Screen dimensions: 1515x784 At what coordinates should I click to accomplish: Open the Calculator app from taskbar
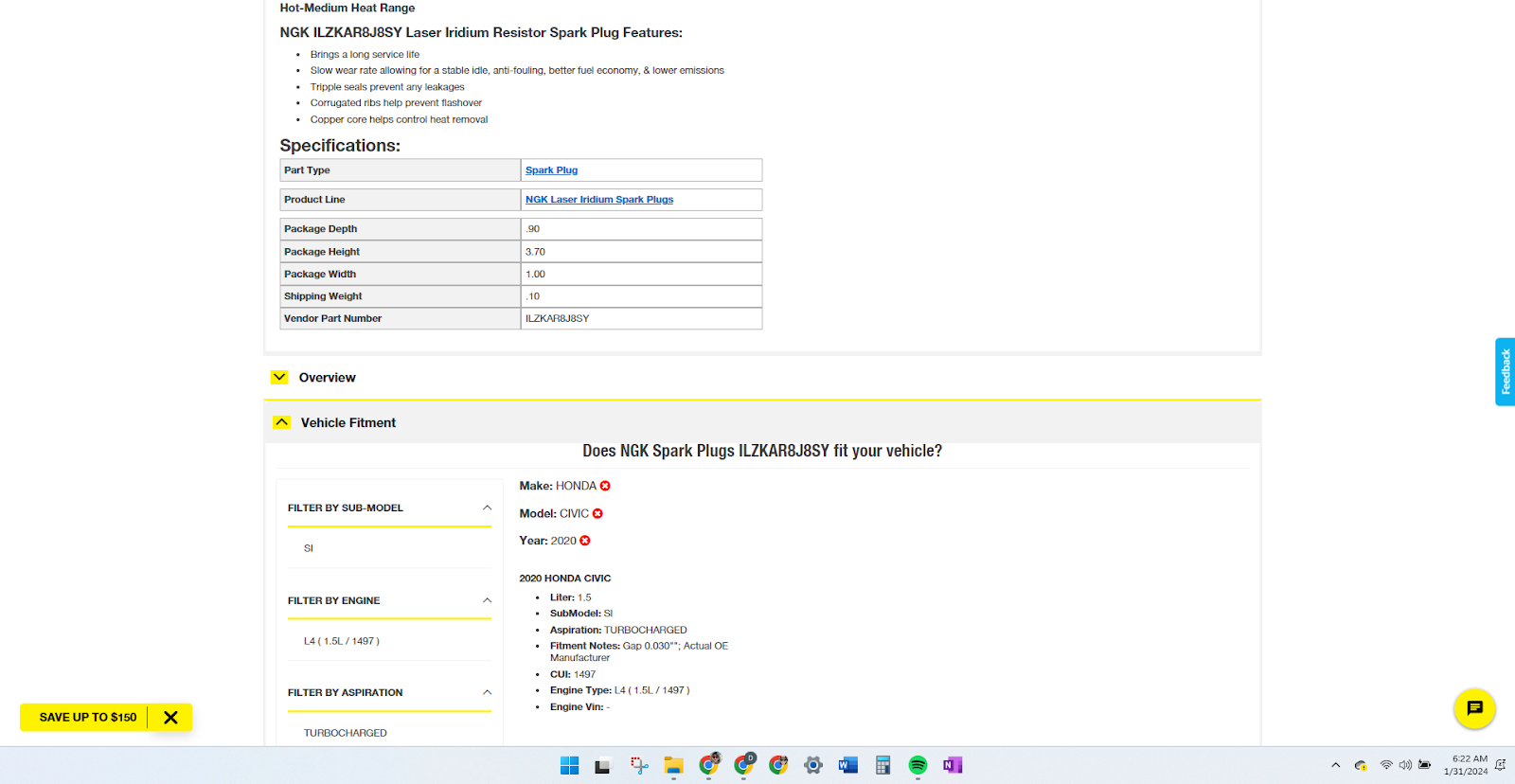coord(882,765)
